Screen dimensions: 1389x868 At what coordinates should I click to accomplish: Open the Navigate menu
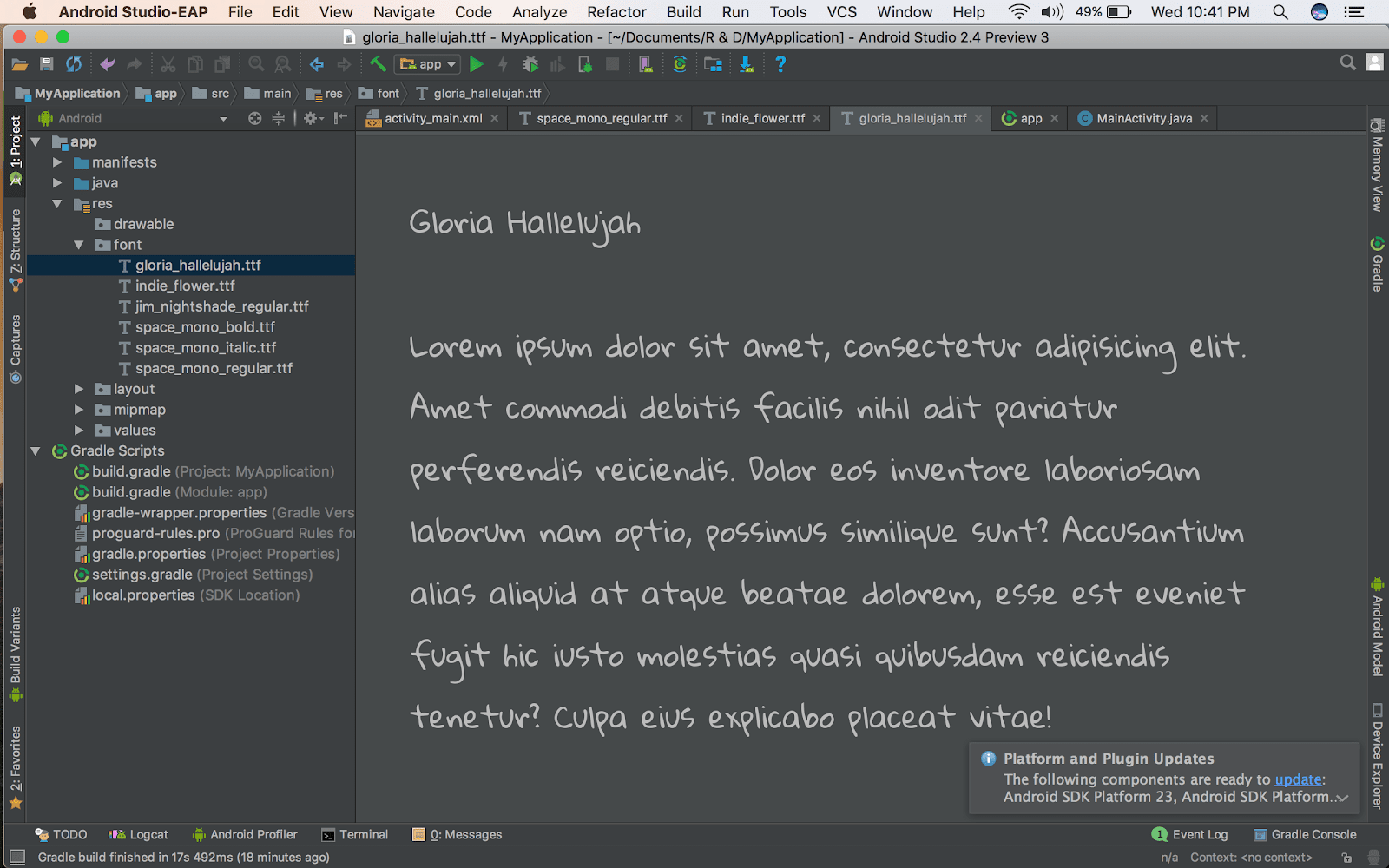[x=404, y=12]
